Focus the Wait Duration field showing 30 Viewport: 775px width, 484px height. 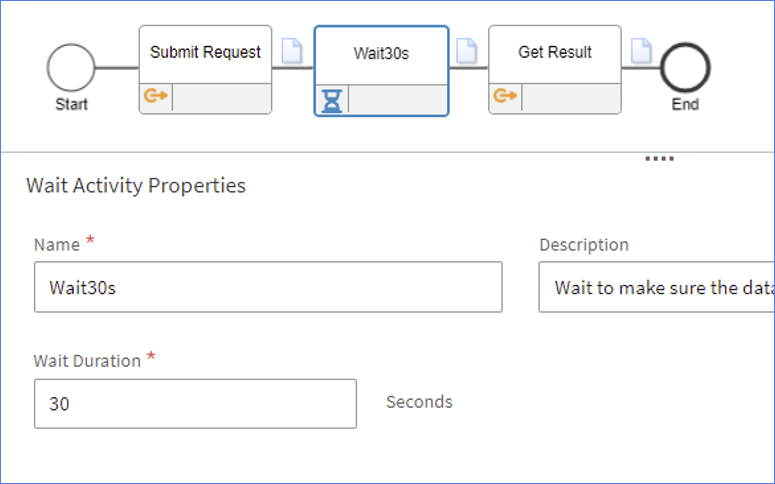(x=195, y=403)
